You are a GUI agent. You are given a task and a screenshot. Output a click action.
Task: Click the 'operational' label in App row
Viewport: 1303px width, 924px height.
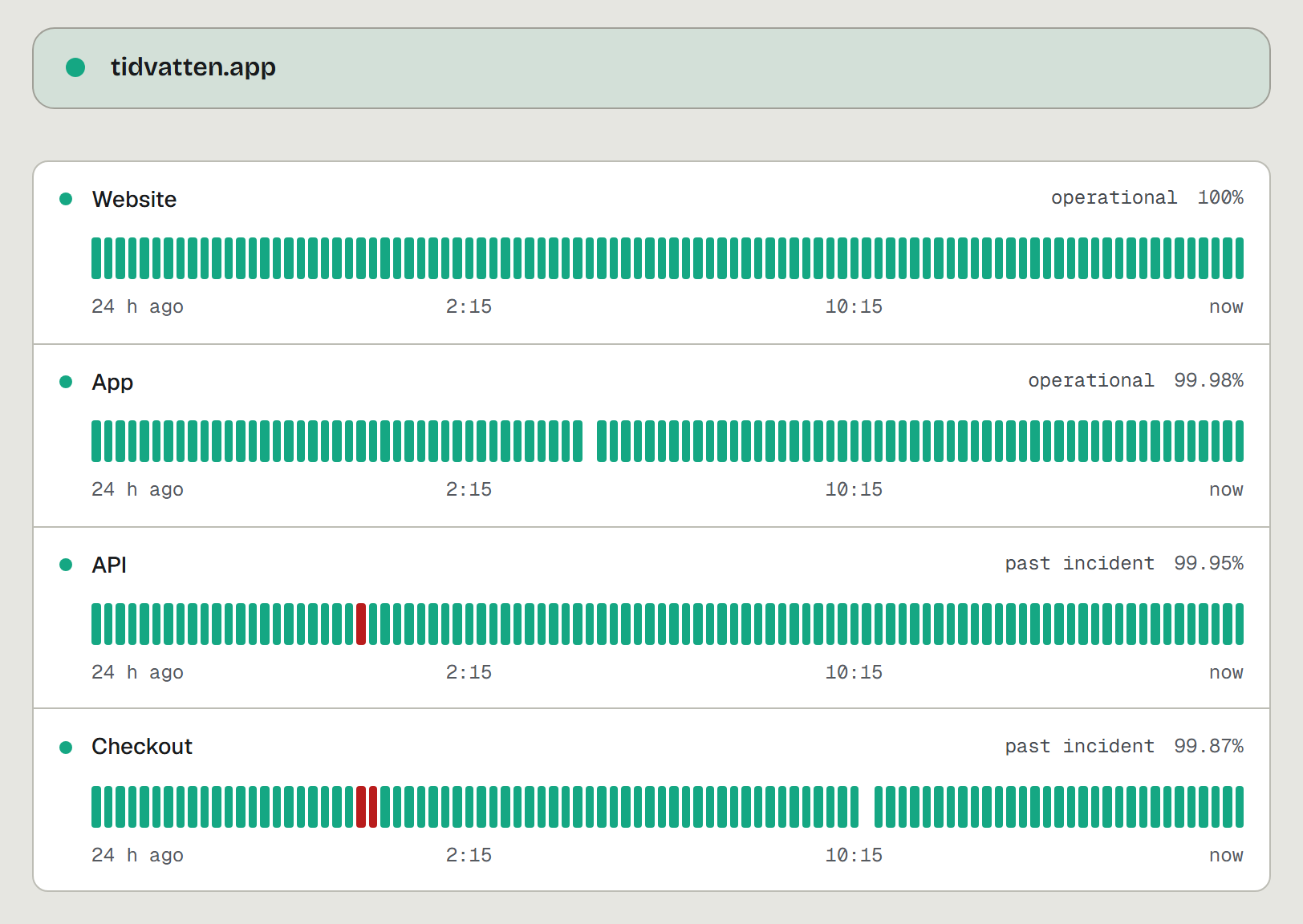point(1091,381)
